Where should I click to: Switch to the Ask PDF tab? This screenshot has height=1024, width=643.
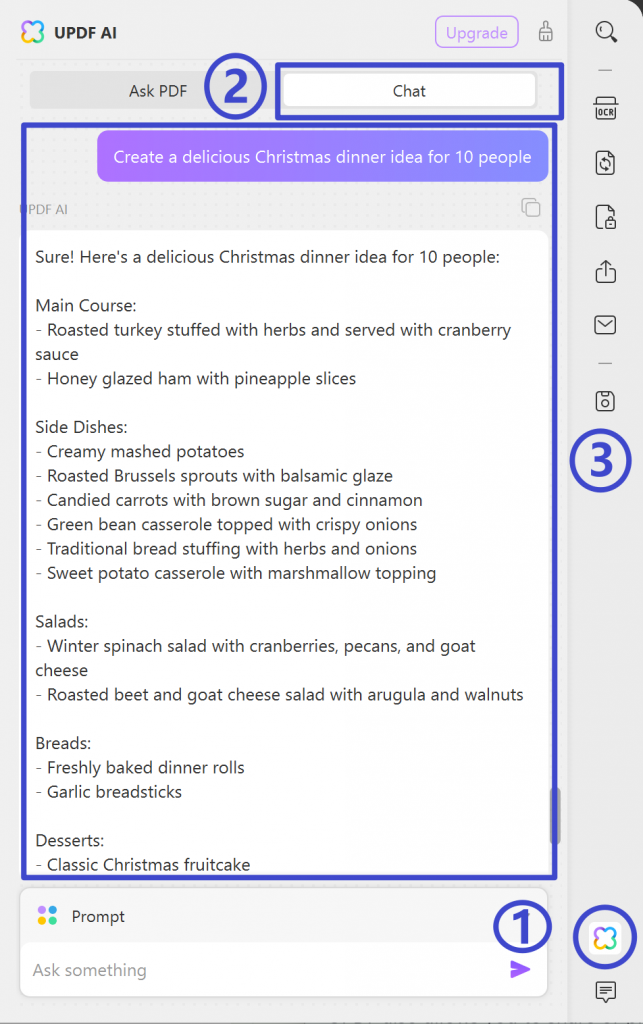pyautogui.click(x=158, y=91)
